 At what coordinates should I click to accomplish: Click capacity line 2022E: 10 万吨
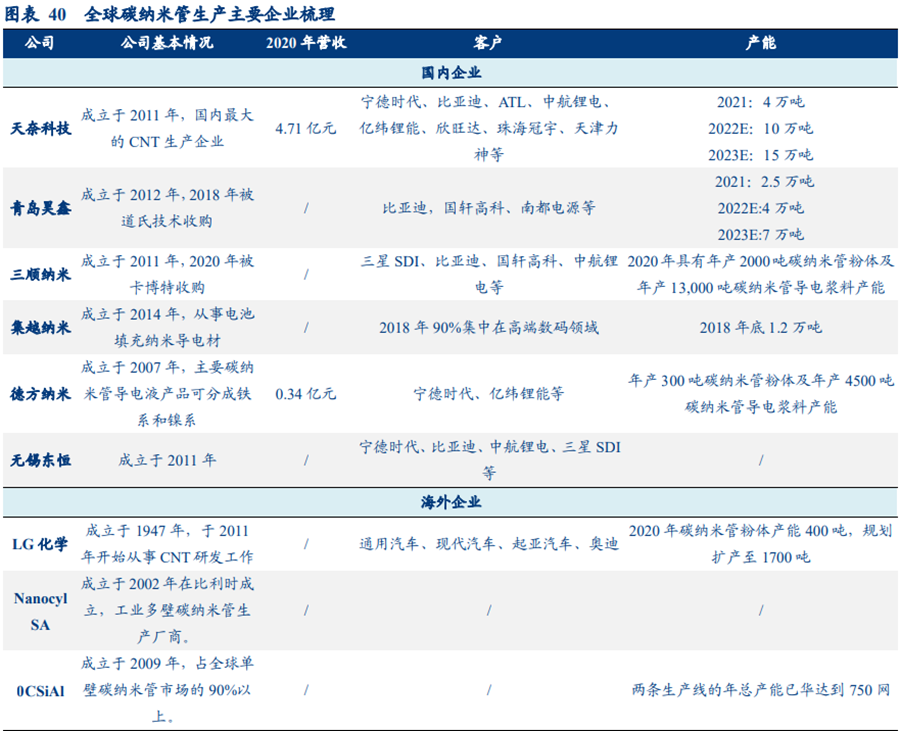click(x=761, y=129)
